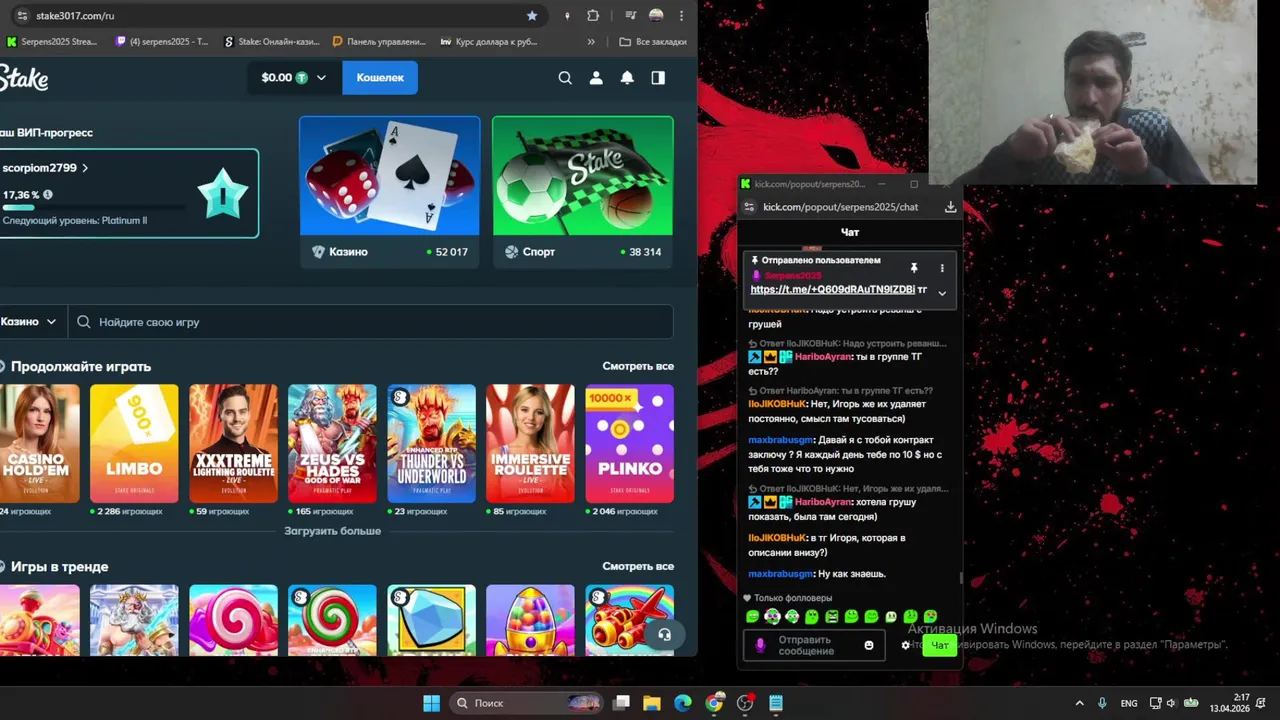Switch to Google Chrome in the taskbar
This screenshot has height=720, width=1280.
click(x=714, y=703)
